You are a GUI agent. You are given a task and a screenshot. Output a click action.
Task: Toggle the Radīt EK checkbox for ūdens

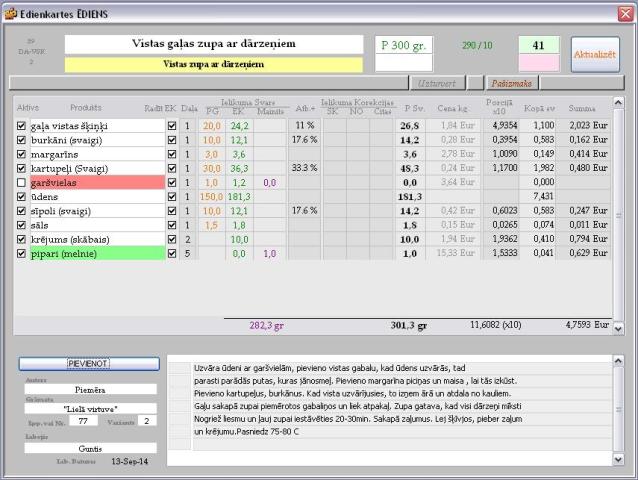171,197
